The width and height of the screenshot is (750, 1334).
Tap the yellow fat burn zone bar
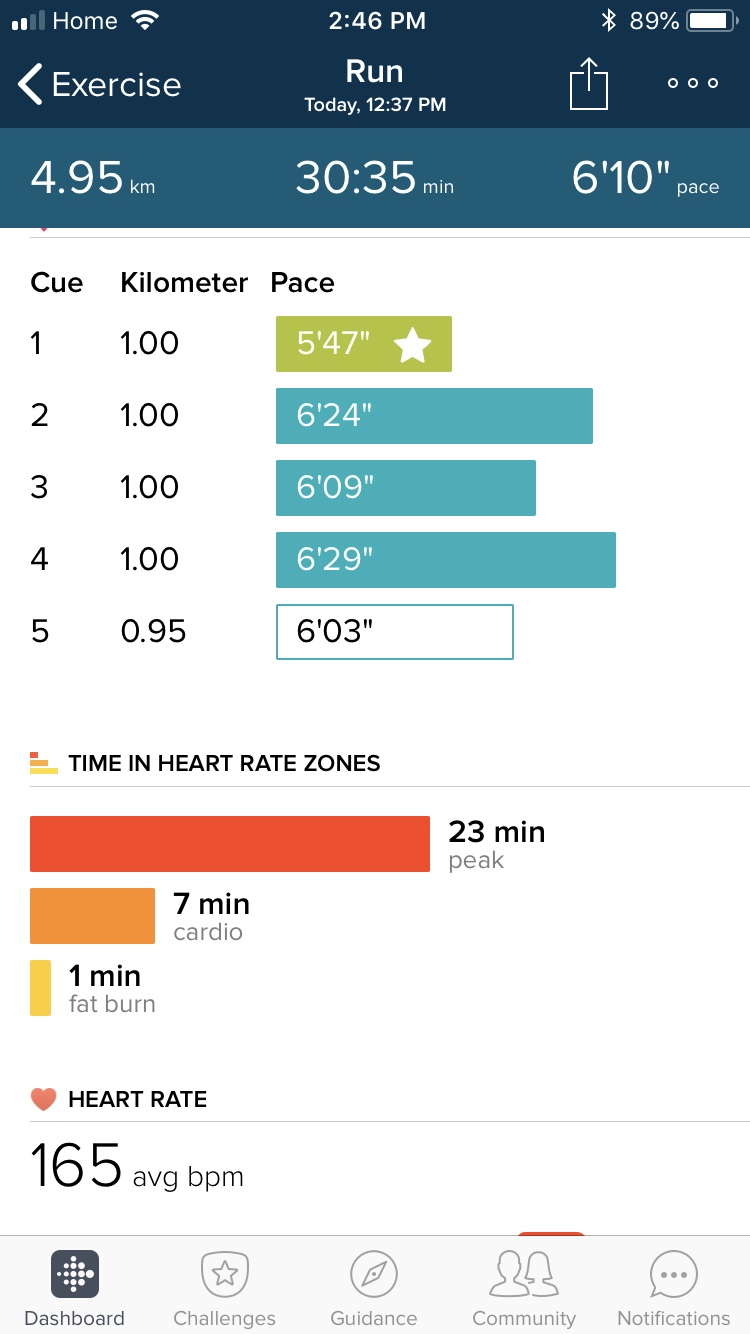tap(40, 988)
